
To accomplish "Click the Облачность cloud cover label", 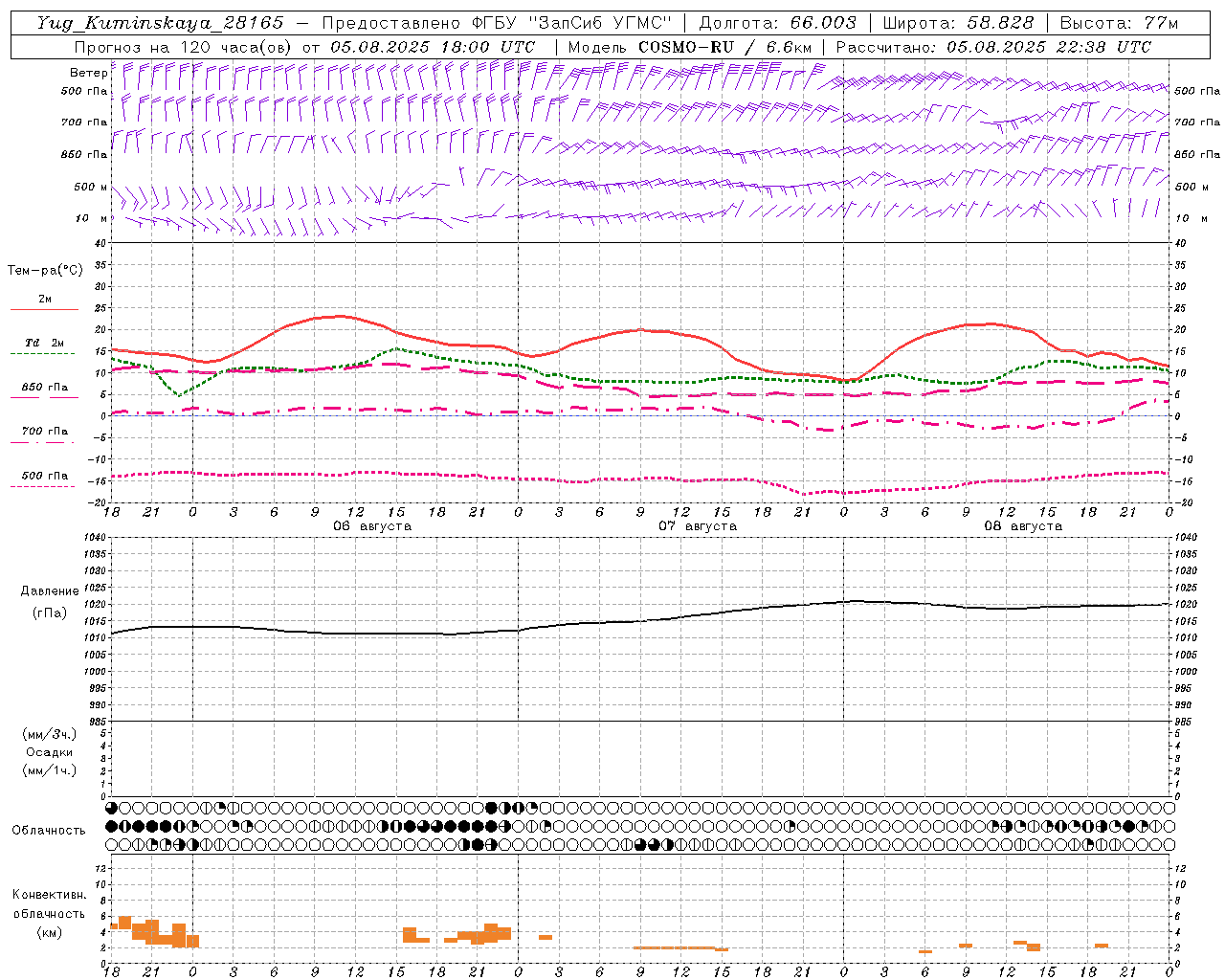I will point(49,831).
